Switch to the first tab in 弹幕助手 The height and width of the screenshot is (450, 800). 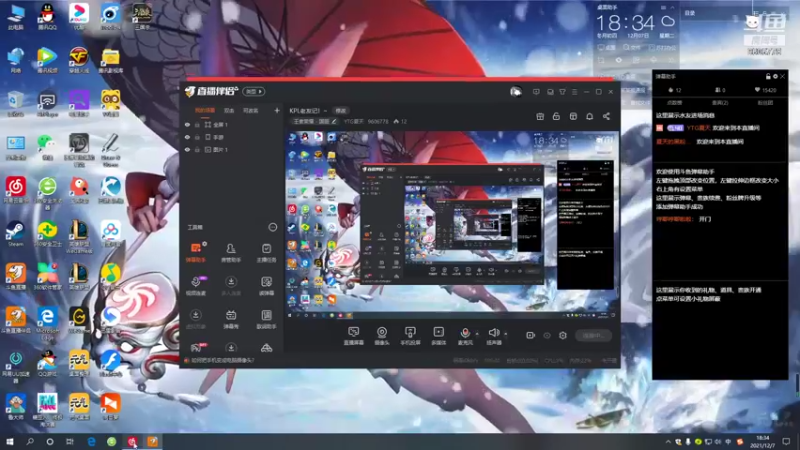coord(674,103)
